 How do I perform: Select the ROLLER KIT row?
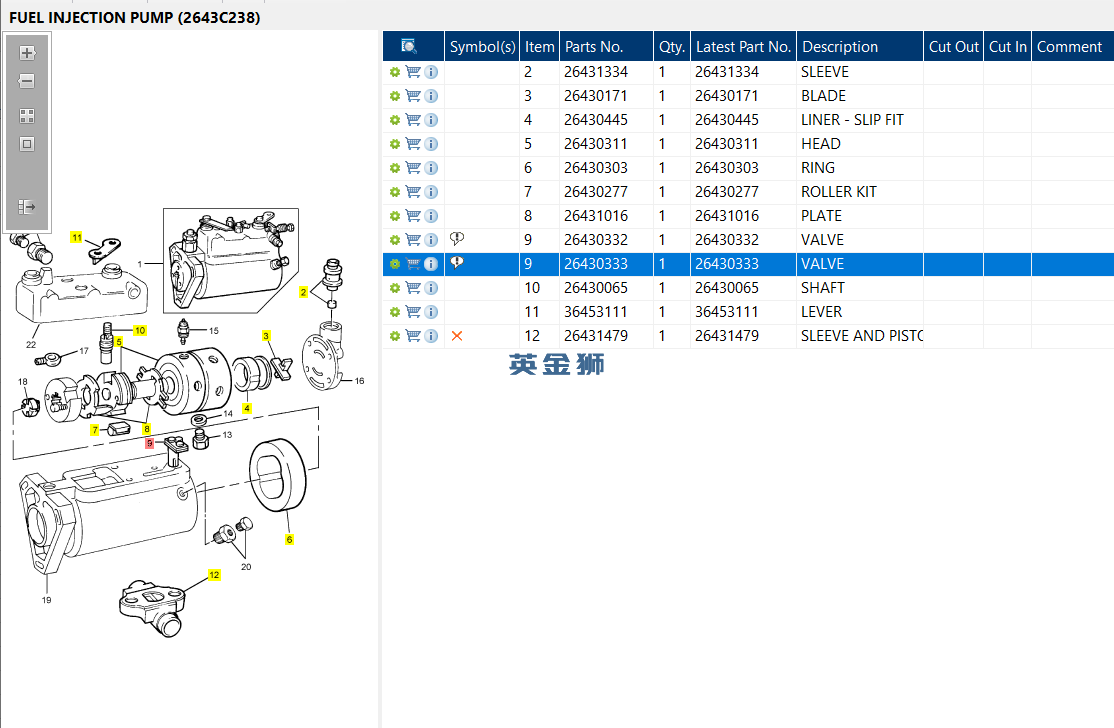[838, 192]
